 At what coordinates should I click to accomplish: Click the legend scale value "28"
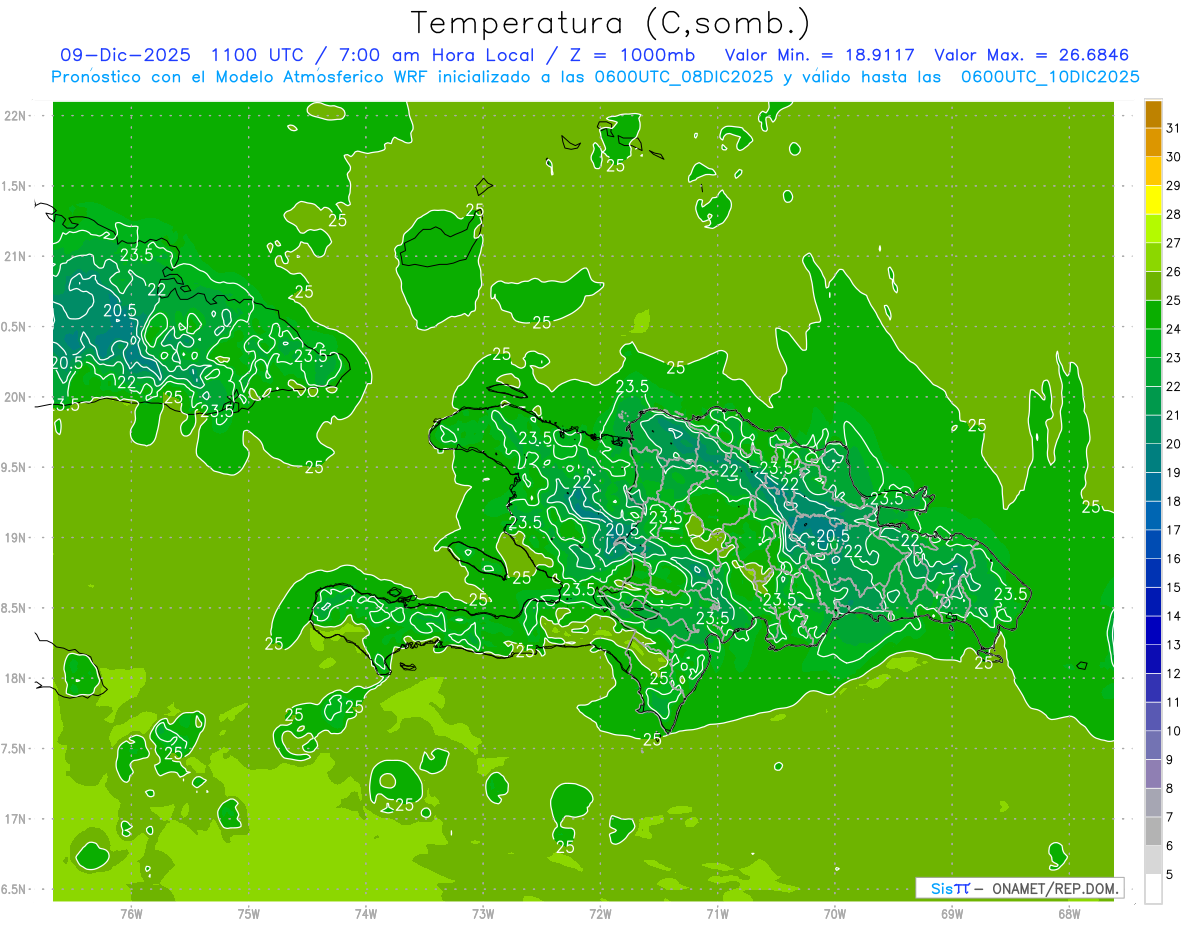click(1173, 214)
